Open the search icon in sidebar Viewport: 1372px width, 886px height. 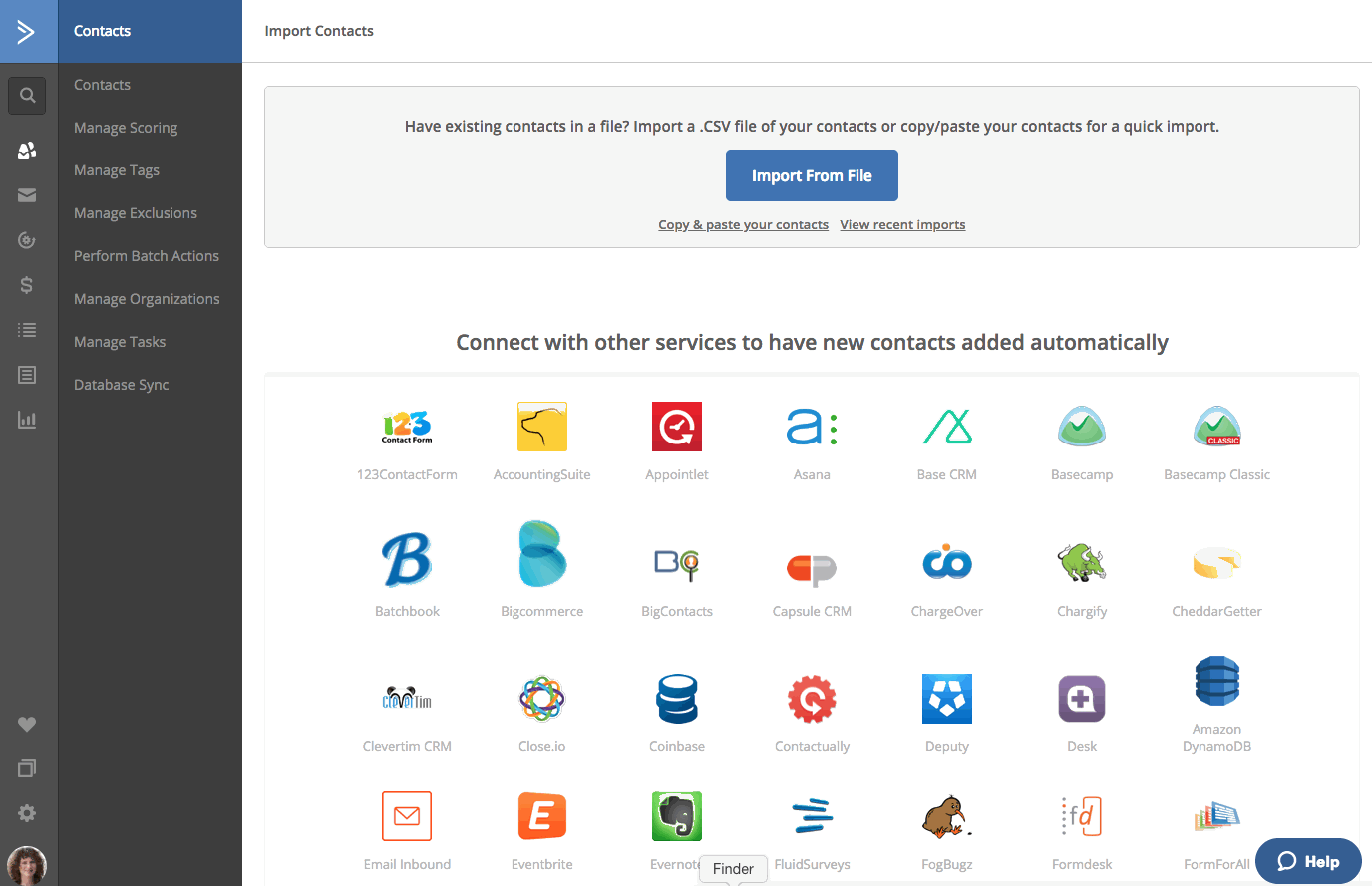(27, 96)
